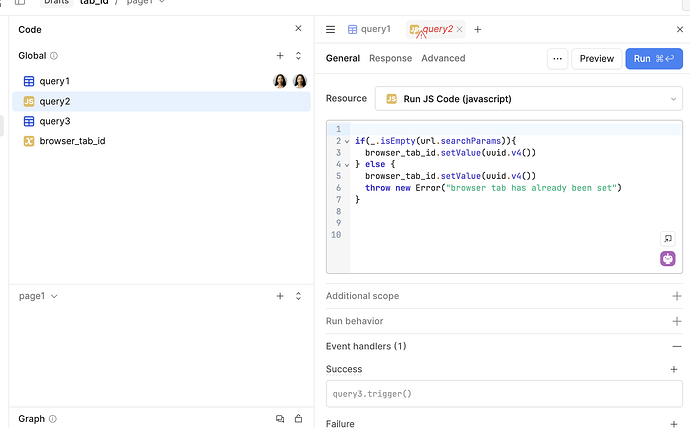The height and width of the screenshot is (428, 690).
Task: Fold the else block on line 4
Action: pos(347,165)
